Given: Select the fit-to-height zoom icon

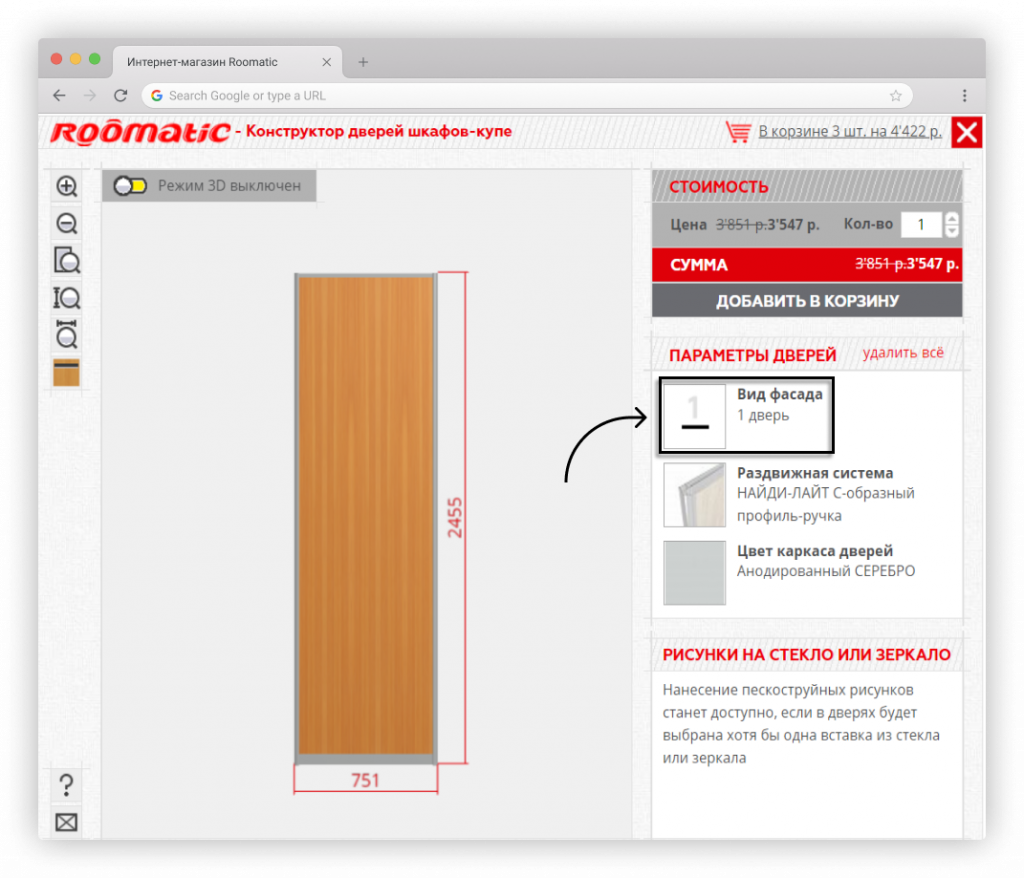Looking at the screenshot, I should click(x=67, y=297).
